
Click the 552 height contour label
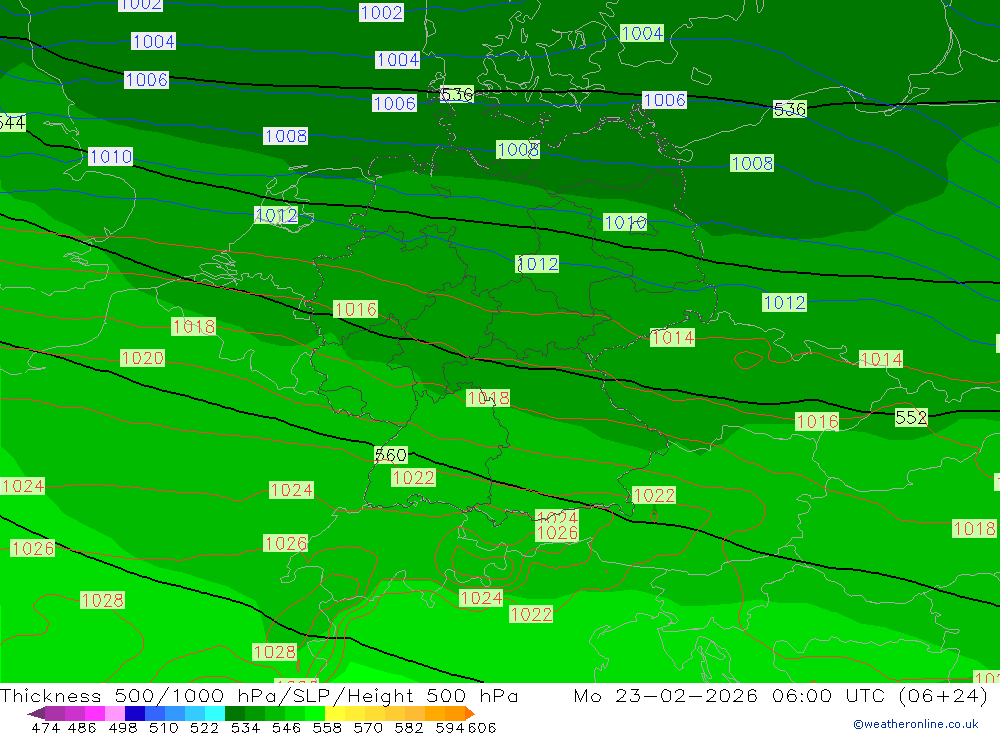[x=911, y=417]
